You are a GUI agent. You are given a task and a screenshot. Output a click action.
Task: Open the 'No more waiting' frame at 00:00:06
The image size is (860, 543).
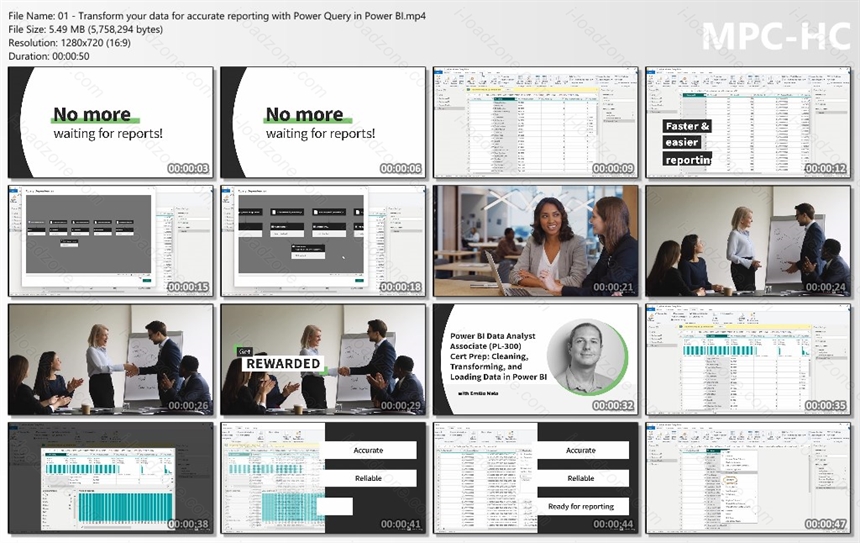(x=323, y=122)
